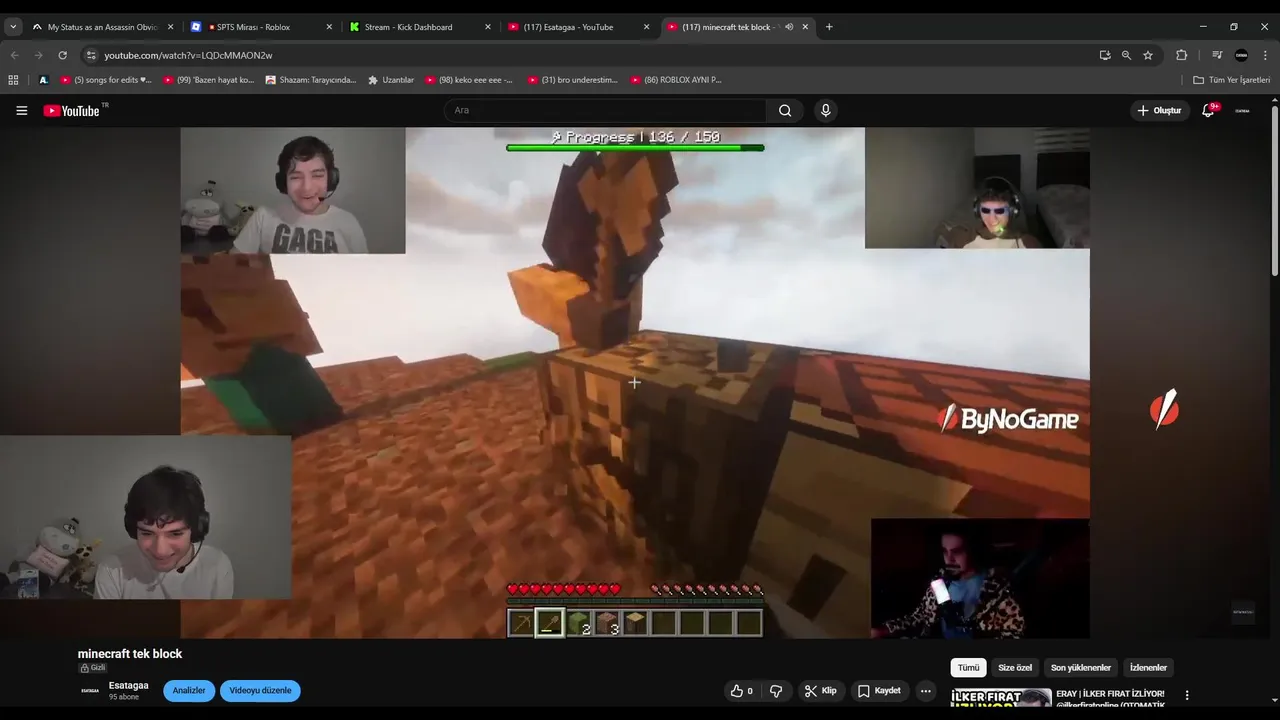Click the address bar URL
The image size is (1280, 720).
coord(188,55)
